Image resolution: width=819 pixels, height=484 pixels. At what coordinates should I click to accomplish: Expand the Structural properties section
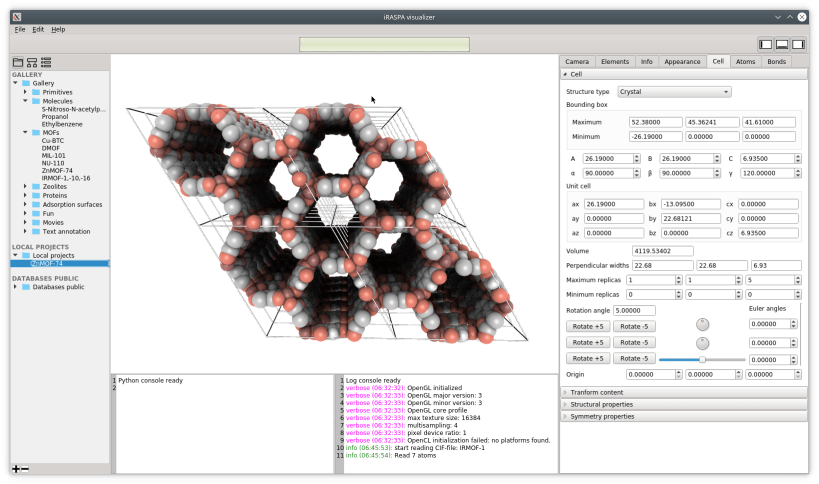tap(684, 404)
